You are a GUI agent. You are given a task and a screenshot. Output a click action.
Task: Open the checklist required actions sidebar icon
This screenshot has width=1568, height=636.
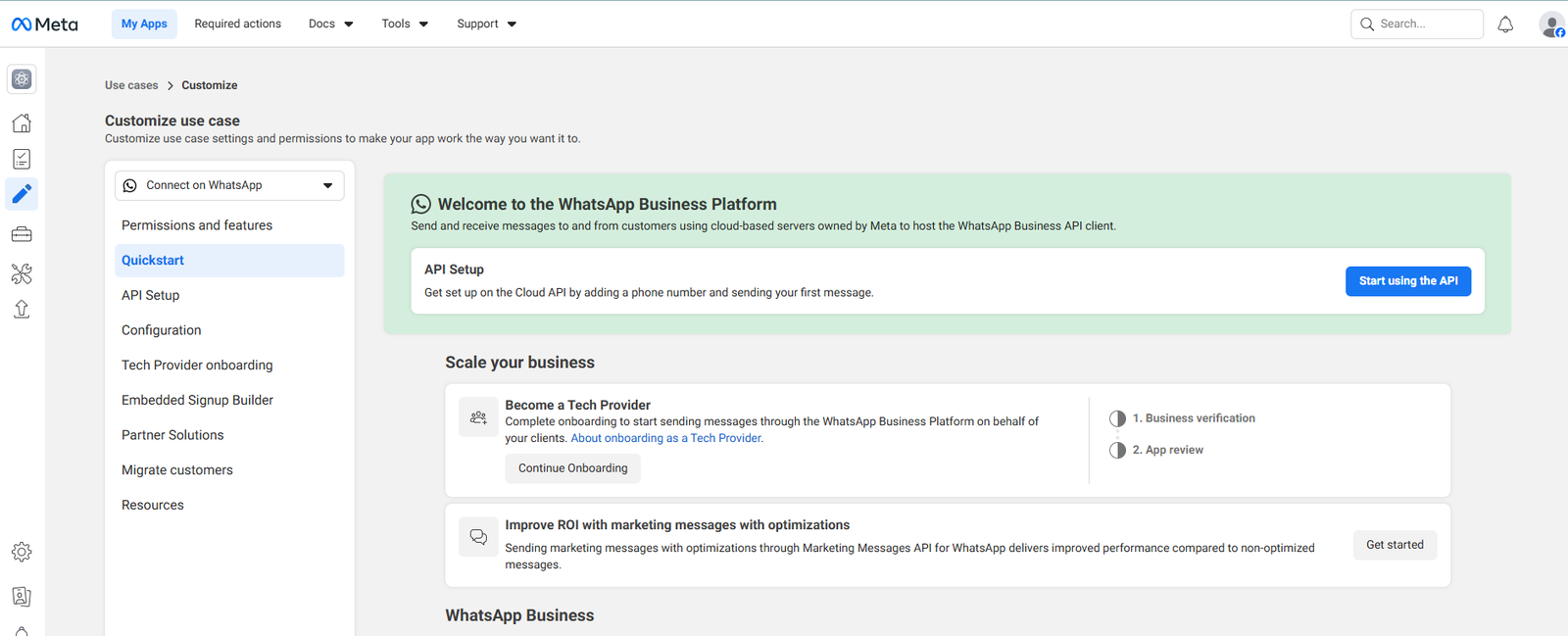22,159
